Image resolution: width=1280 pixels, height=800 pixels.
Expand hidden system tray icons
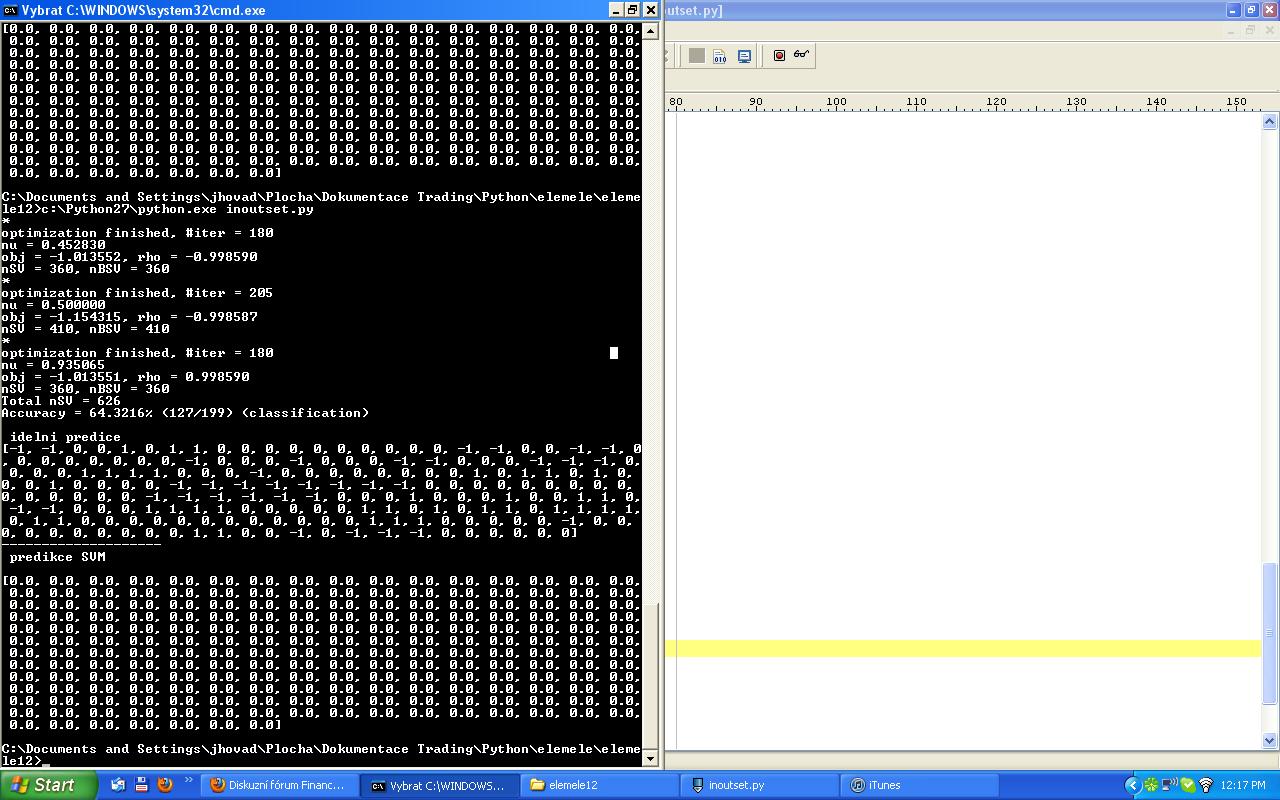[1132, 785]
